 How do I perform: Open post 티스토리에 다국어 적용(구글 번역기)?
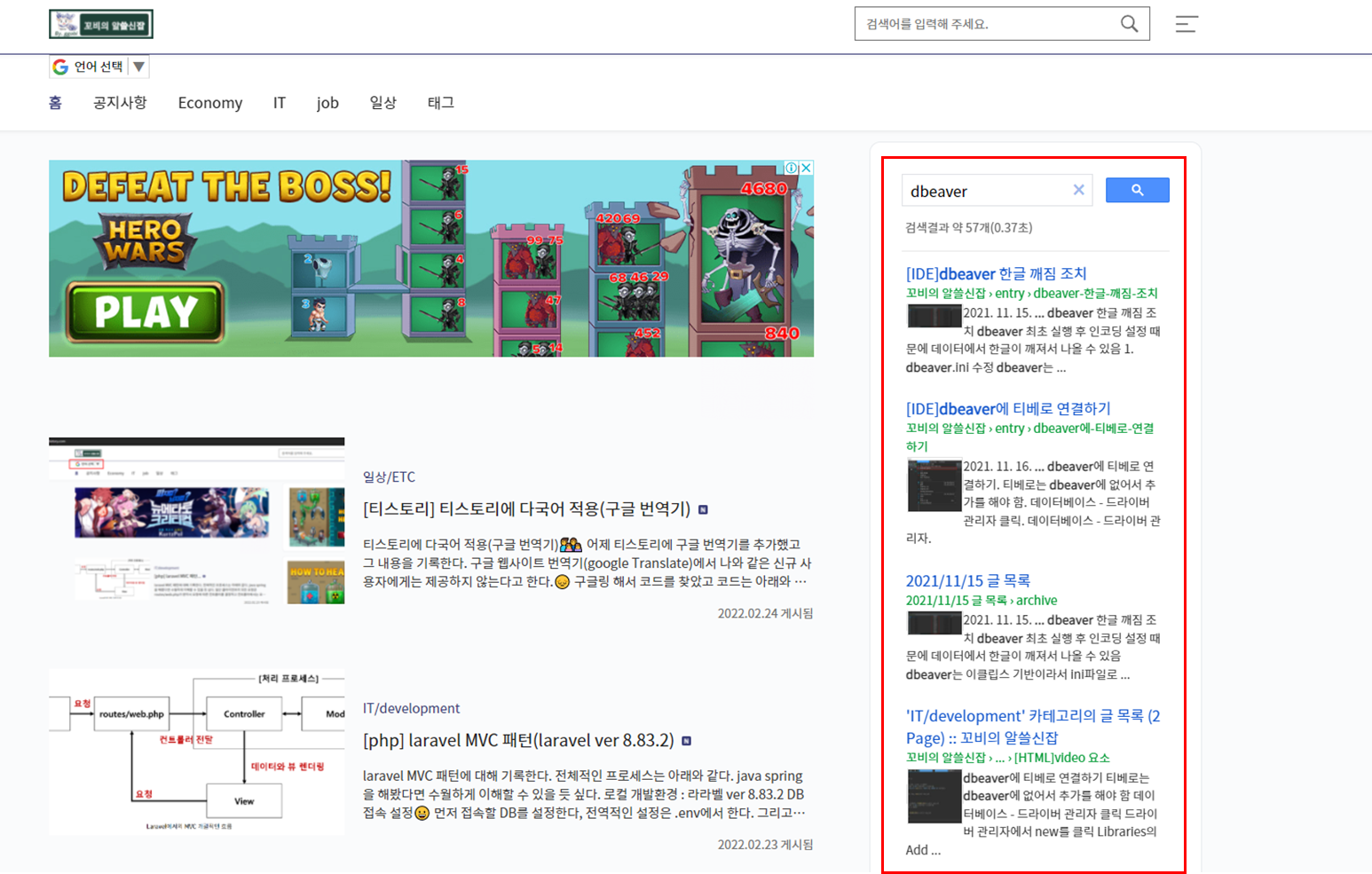[526, 508]
